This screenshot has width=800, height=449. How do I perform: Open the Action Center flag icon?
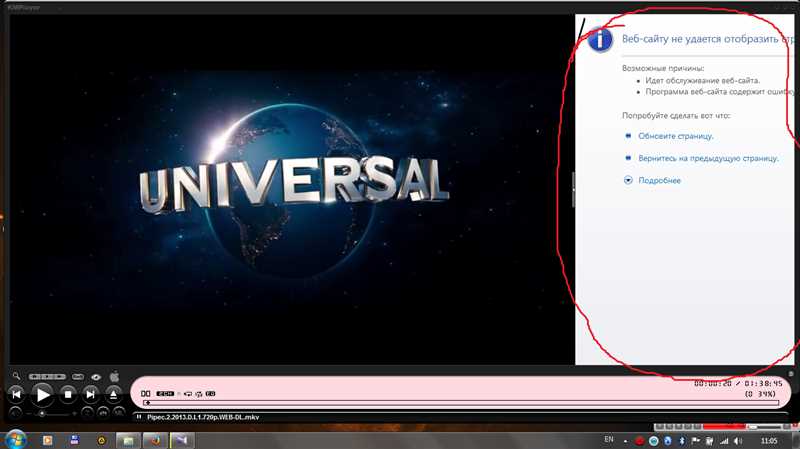point(695,440)
